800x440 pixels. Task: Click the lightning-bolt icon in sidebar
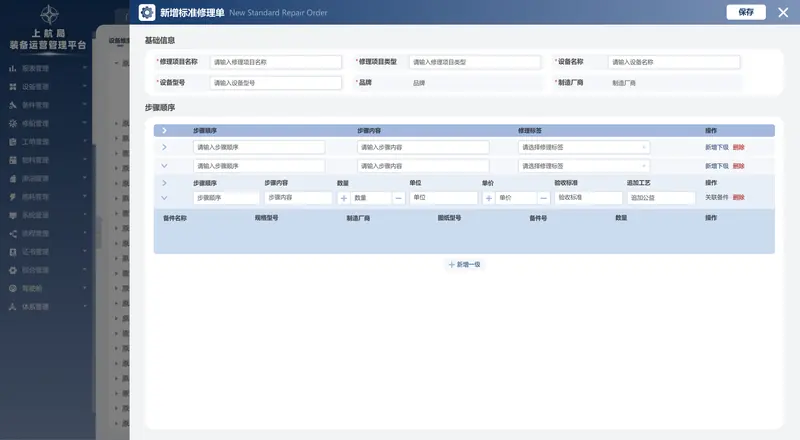click(13, 197)
